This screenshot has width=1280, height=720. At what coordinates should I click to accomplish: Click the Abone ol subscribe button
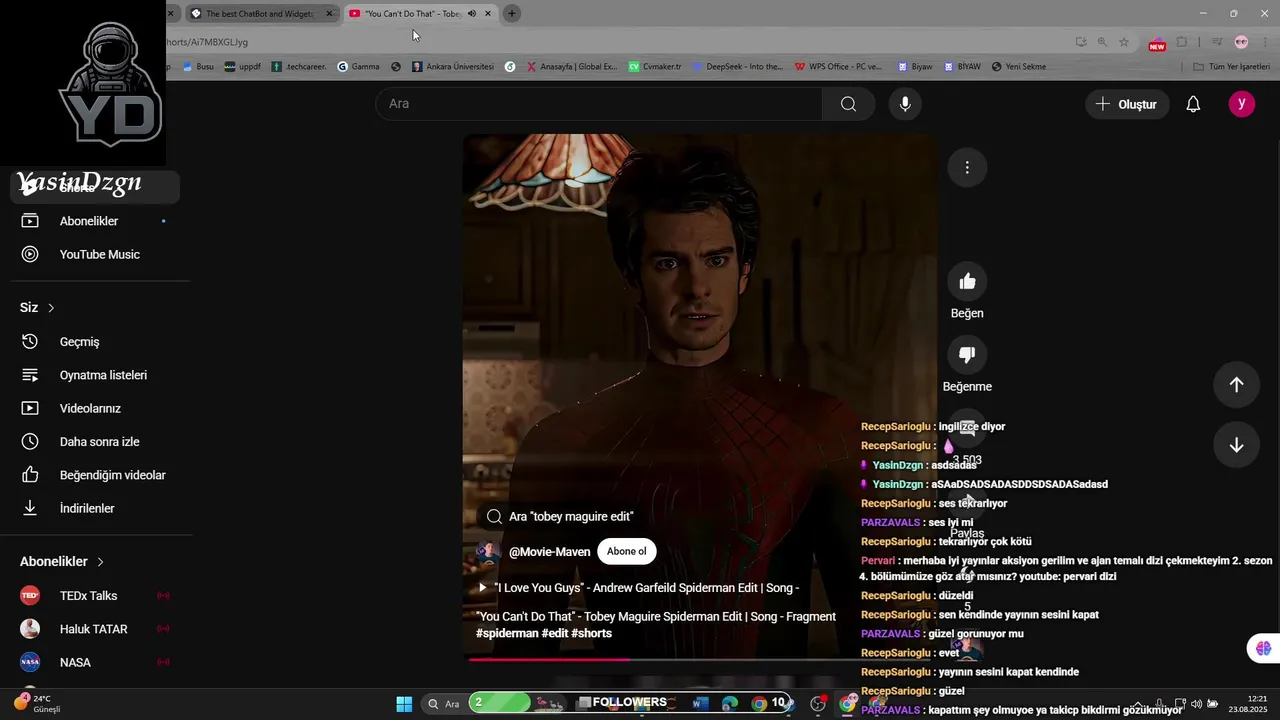(x=627, y=552)
